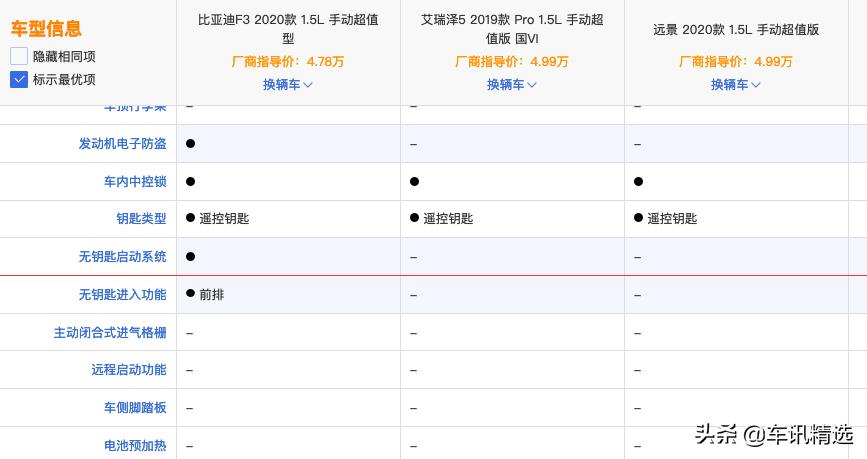Click the 主动闭合式进气格栅 row label
Screen dimensions: 867x459
(110, 333)
